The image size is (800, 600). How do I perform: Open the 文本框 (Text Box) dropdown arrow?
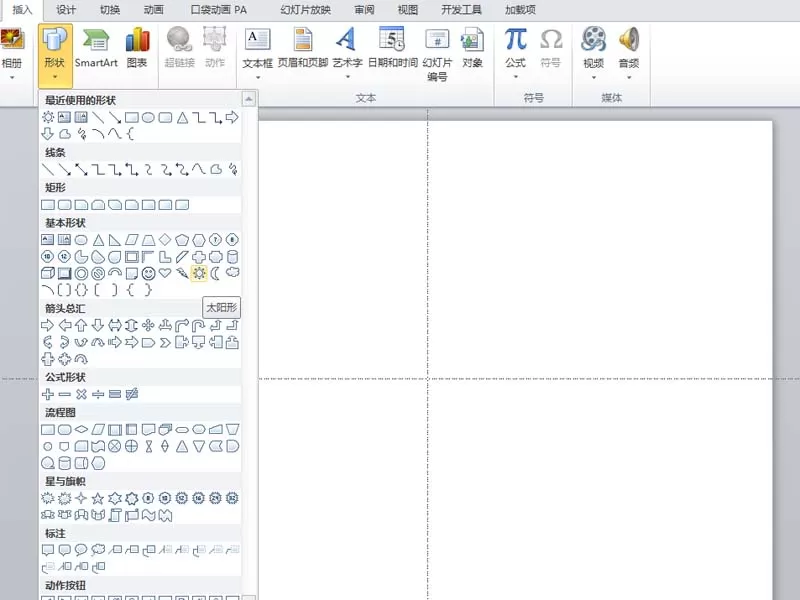click(x=258, y=78)
